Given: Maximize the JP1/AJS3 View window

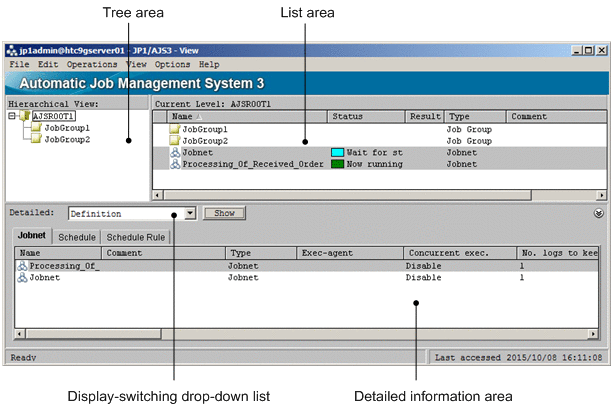Looking at the screenshot, I should pyautogui.click(x=588, y=50).
